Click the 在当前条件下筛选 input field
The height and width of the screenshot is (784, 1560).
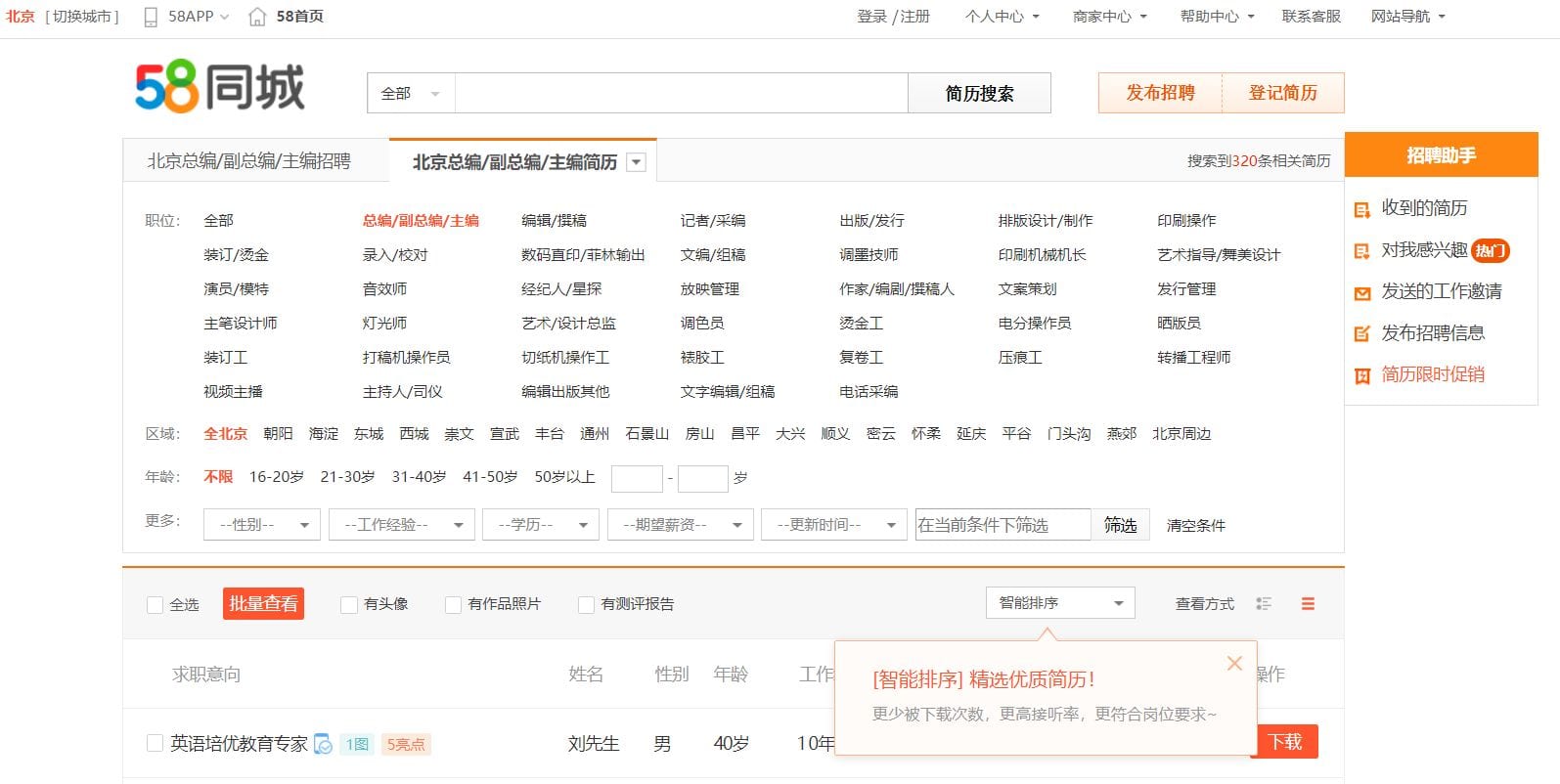pyautogui.click(x=1003, y=525)
